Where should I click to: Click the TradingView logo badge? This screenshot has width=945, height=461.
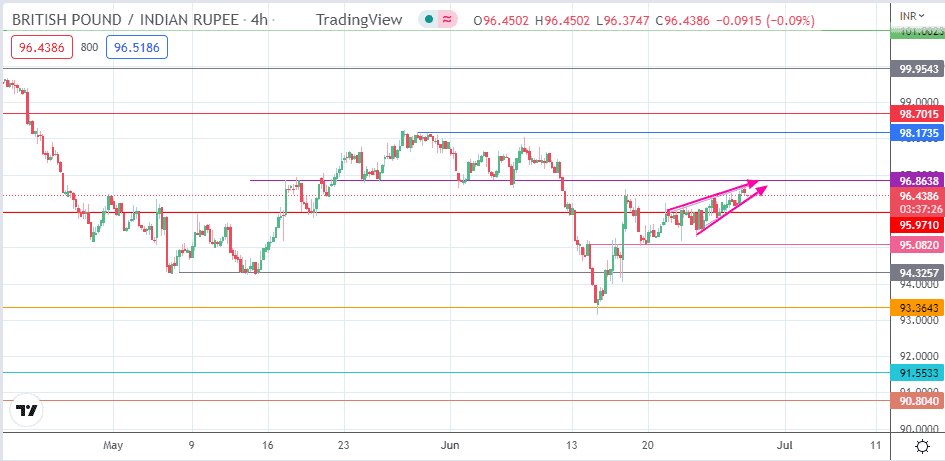(x=27, y=410)
